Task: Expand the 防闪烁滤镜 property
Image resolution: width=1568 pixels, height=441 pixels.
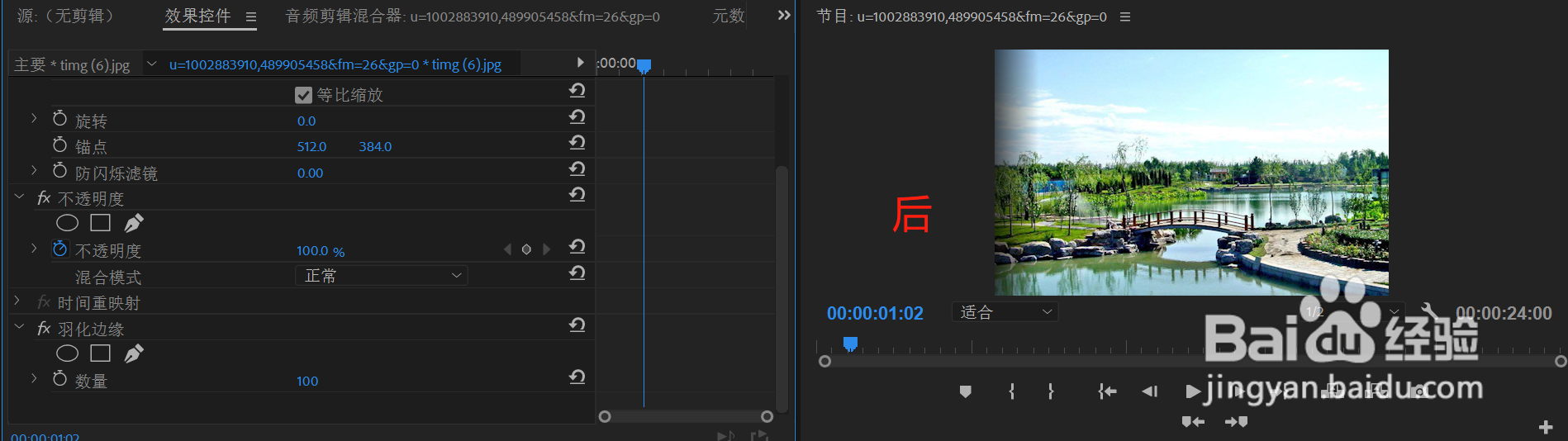Action: (x=34, y=171)
